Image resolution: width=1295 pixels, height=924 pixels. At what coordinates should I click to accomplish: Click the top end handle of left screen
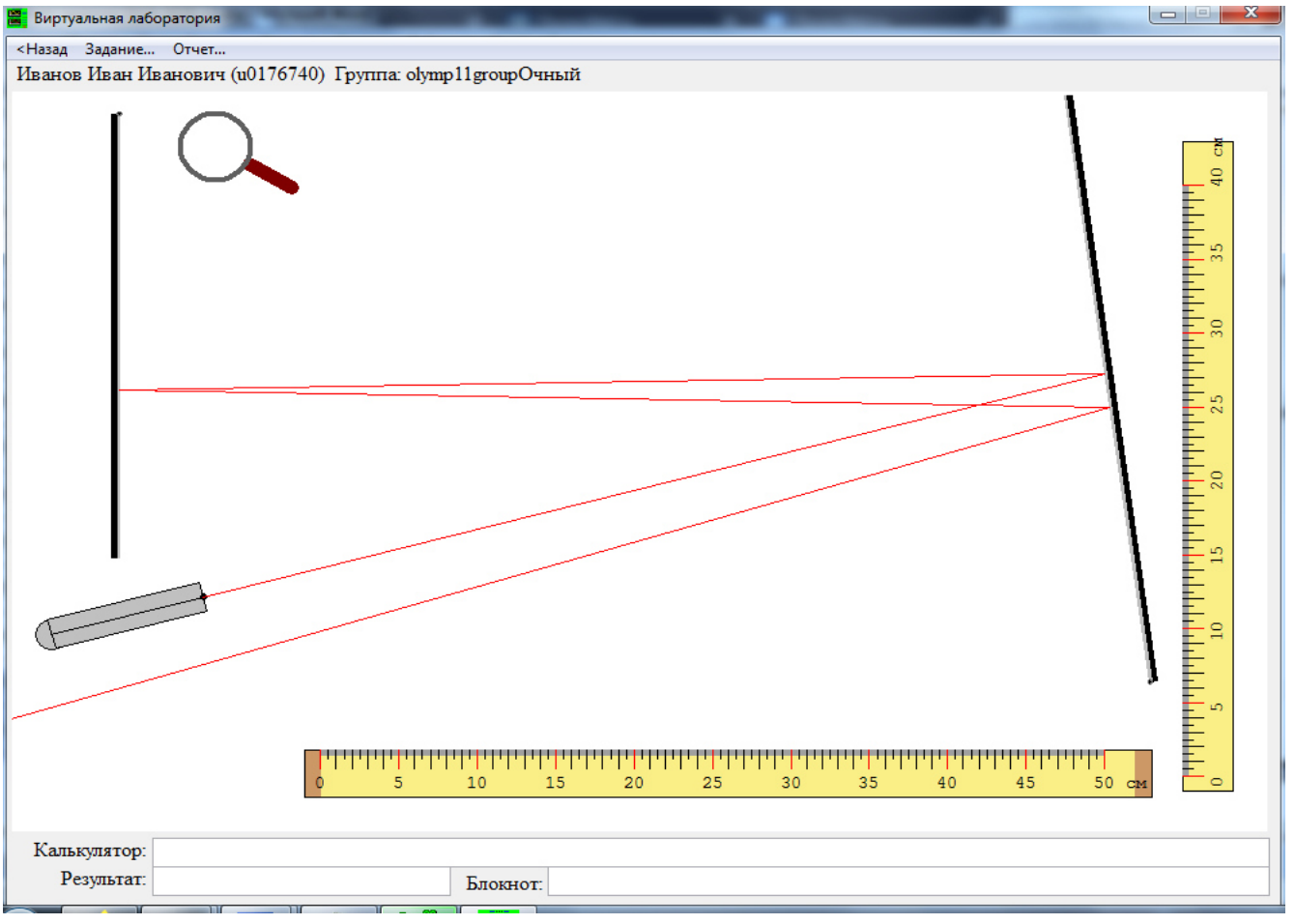(119, 114)
